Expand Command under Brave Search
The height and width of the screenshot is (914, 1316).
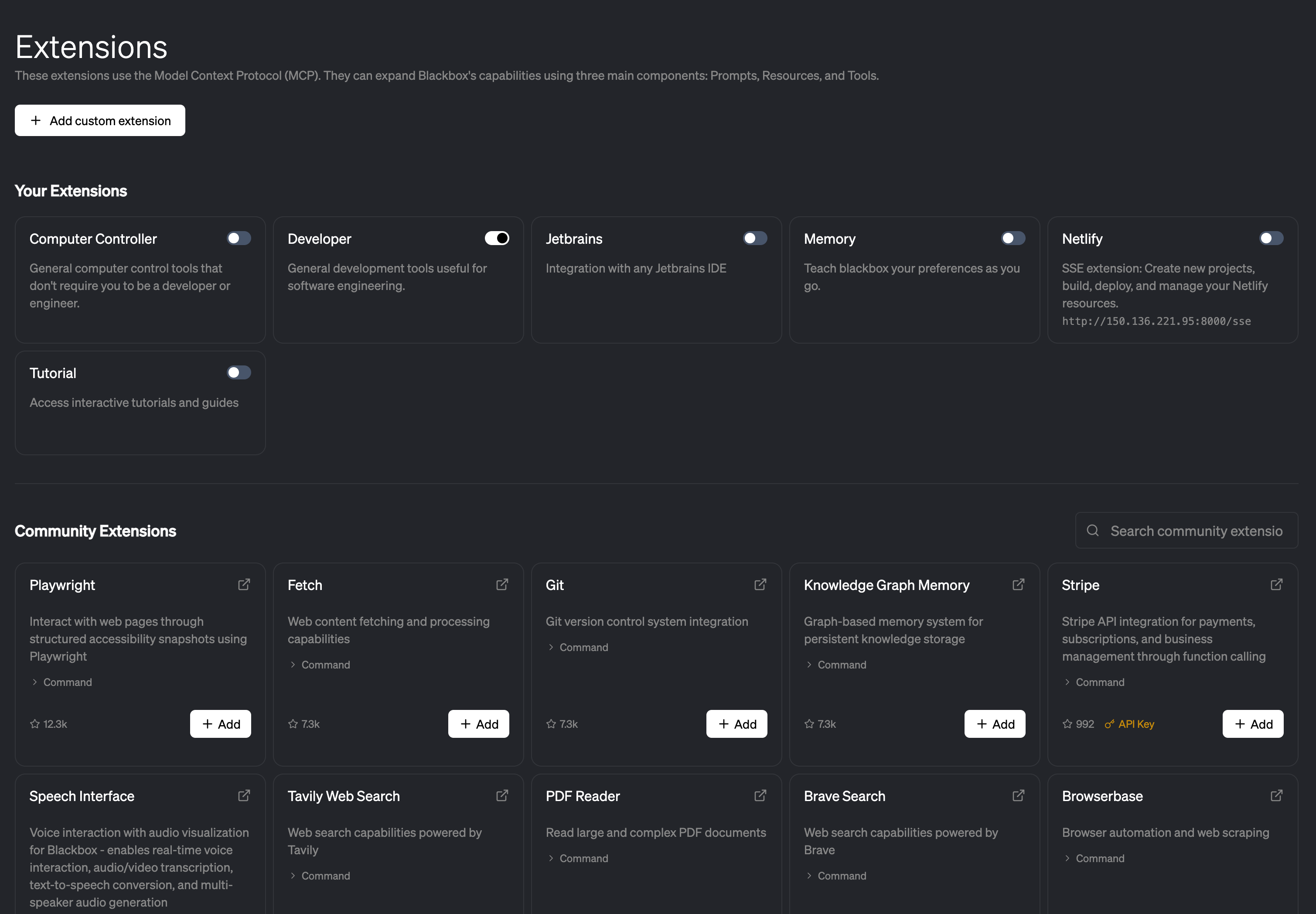click(835, 876)
